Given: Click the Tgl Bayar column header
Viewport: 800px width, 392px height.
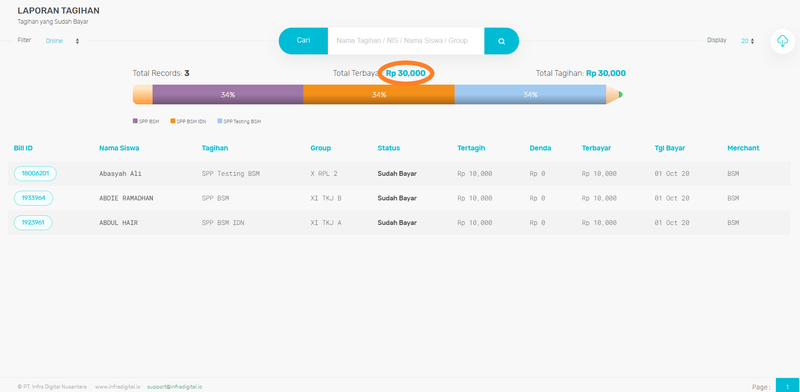Looking at the screenshot, I should [669, 148].
